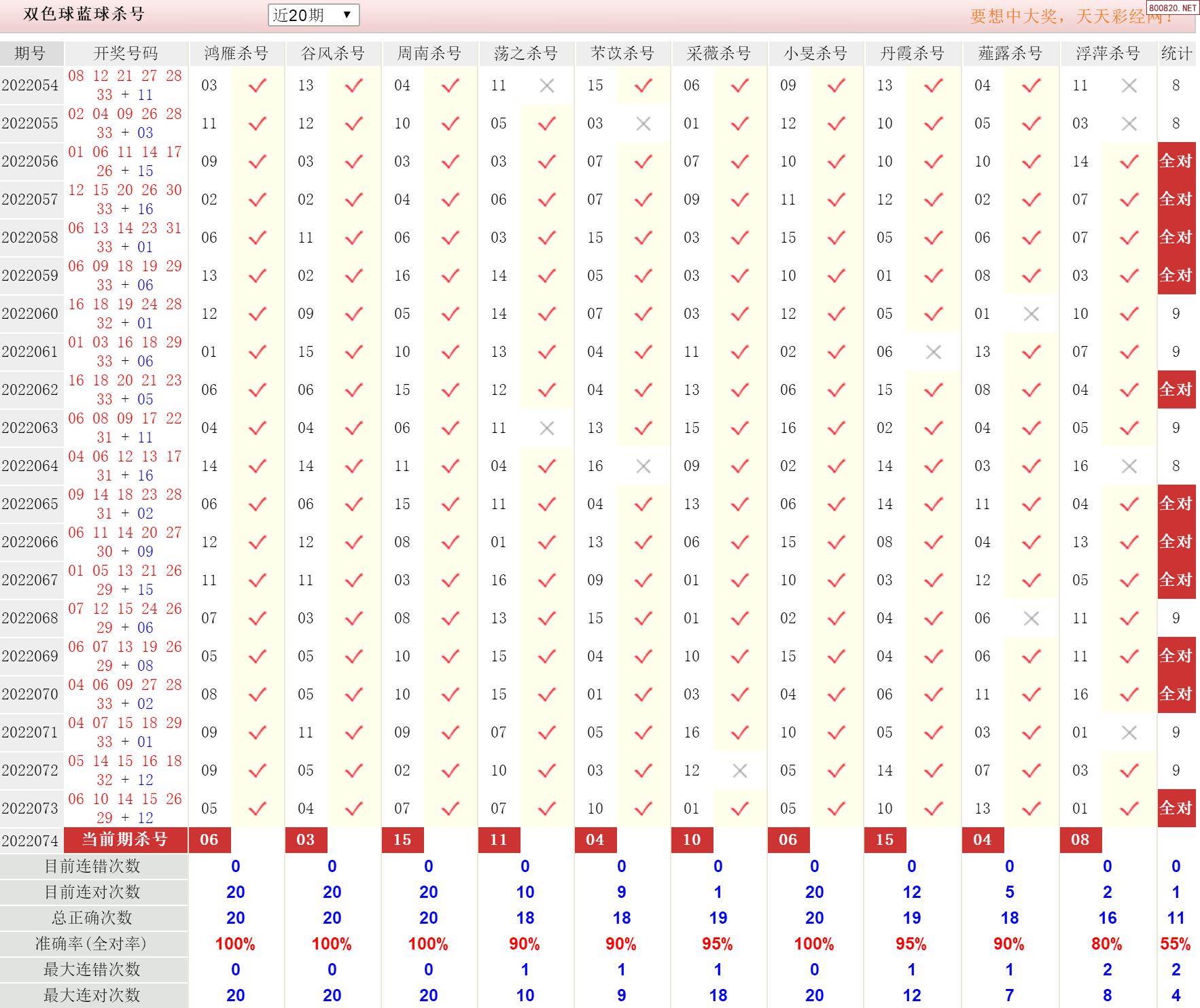Click the red checkmark for 谷风杀号 in row 2022056

tap(354, 161)
